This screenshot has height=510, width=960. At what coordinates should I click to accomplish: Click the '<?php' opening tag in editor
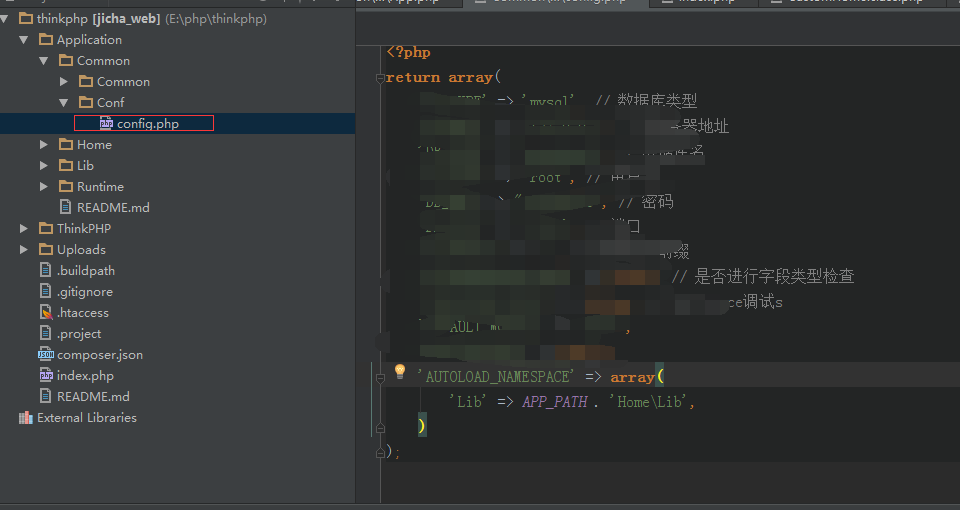408,53
